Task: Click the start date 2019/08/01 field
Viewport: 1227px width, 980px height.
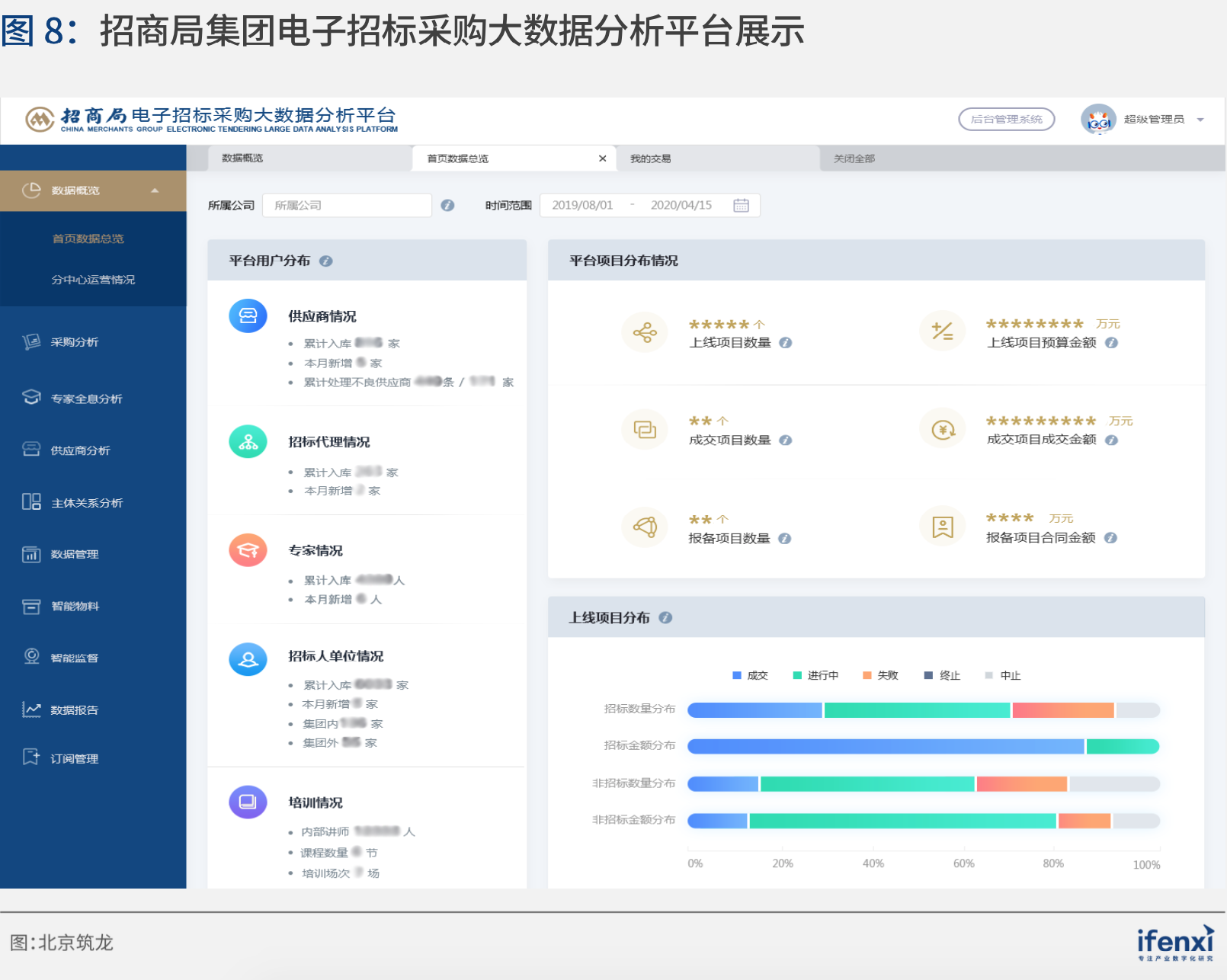Action: pos(582,206)
